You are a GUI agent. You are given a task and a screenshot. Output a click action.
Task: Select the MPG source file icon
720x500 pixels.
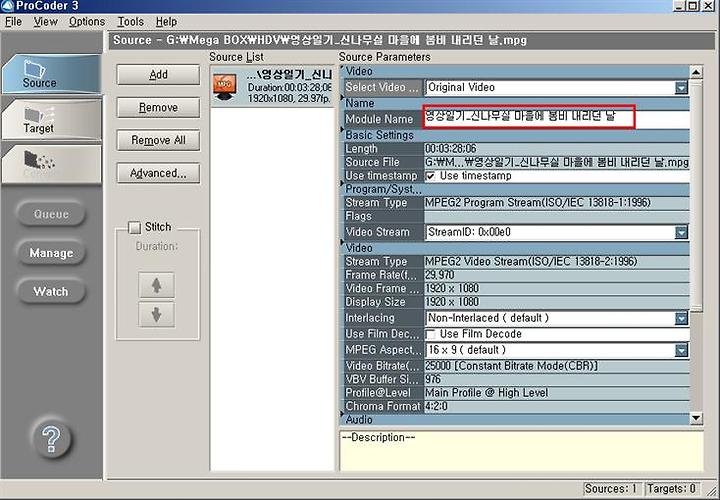point(225,87)
